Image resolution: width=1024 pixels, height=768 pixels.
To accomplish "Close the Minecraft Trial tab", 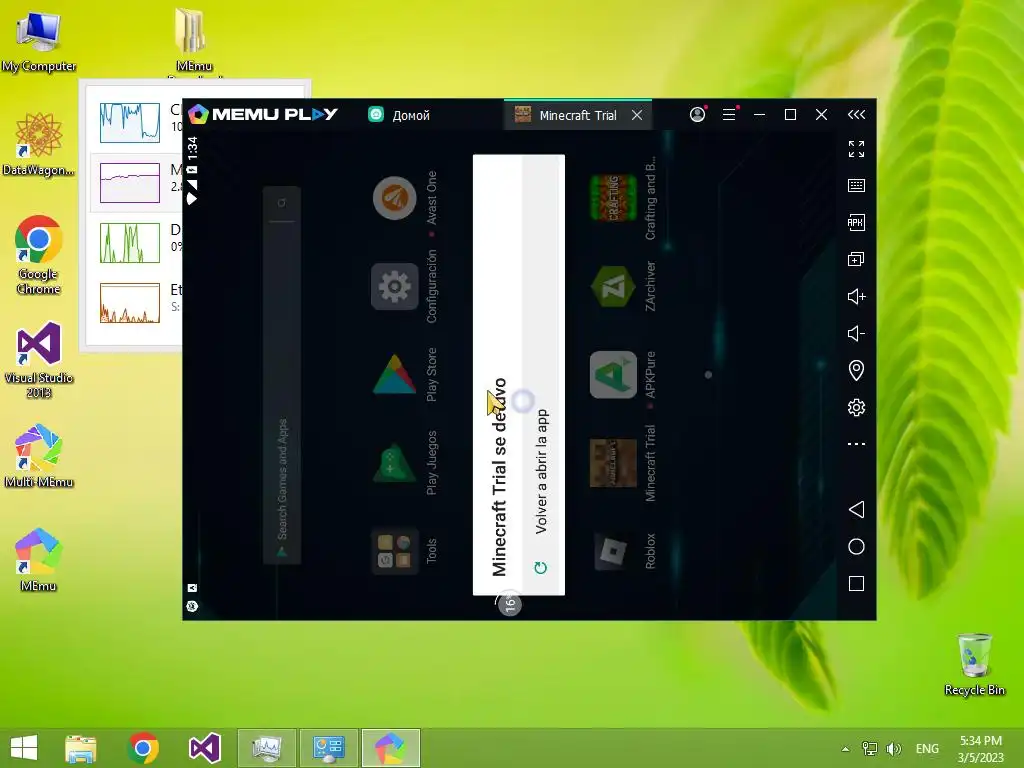I will coord(637,115).
